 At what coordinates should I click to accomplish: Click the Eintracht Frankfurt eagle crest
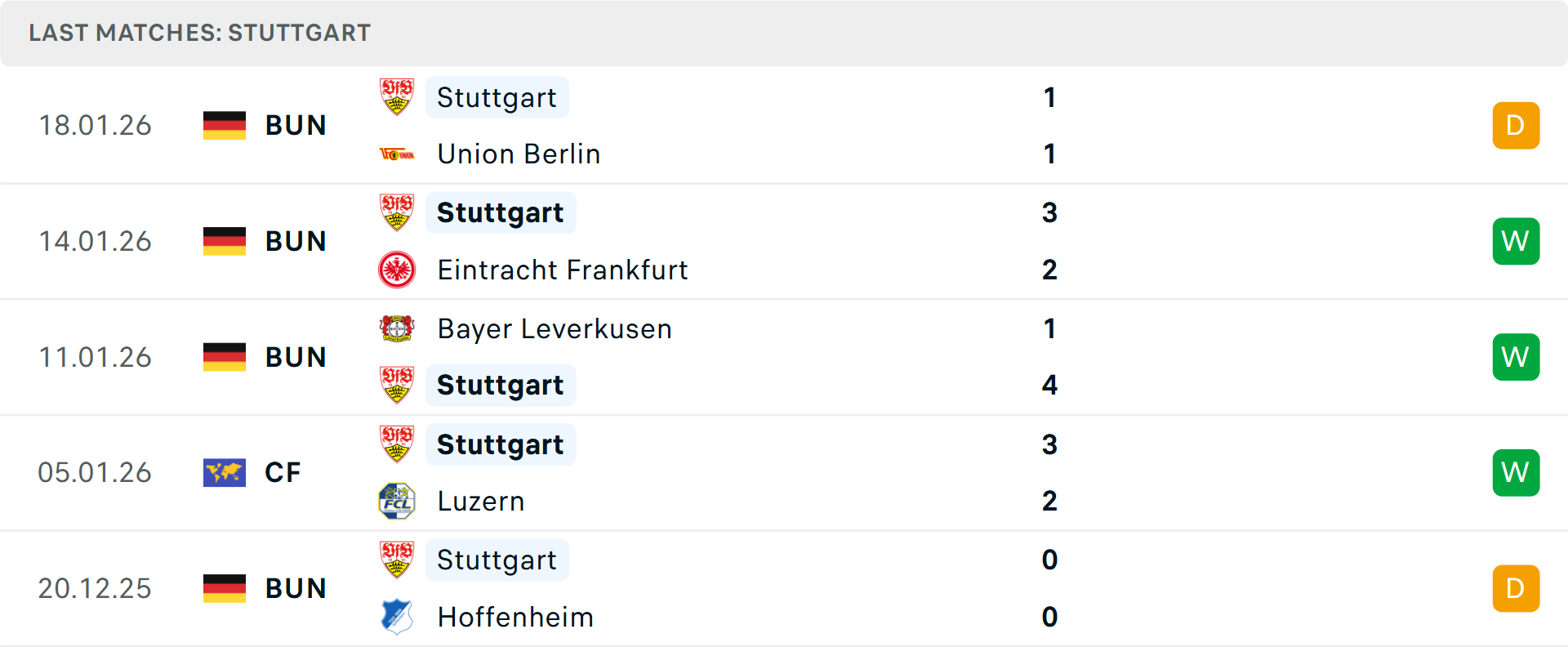pyautogui.click(x=397, y=270)
